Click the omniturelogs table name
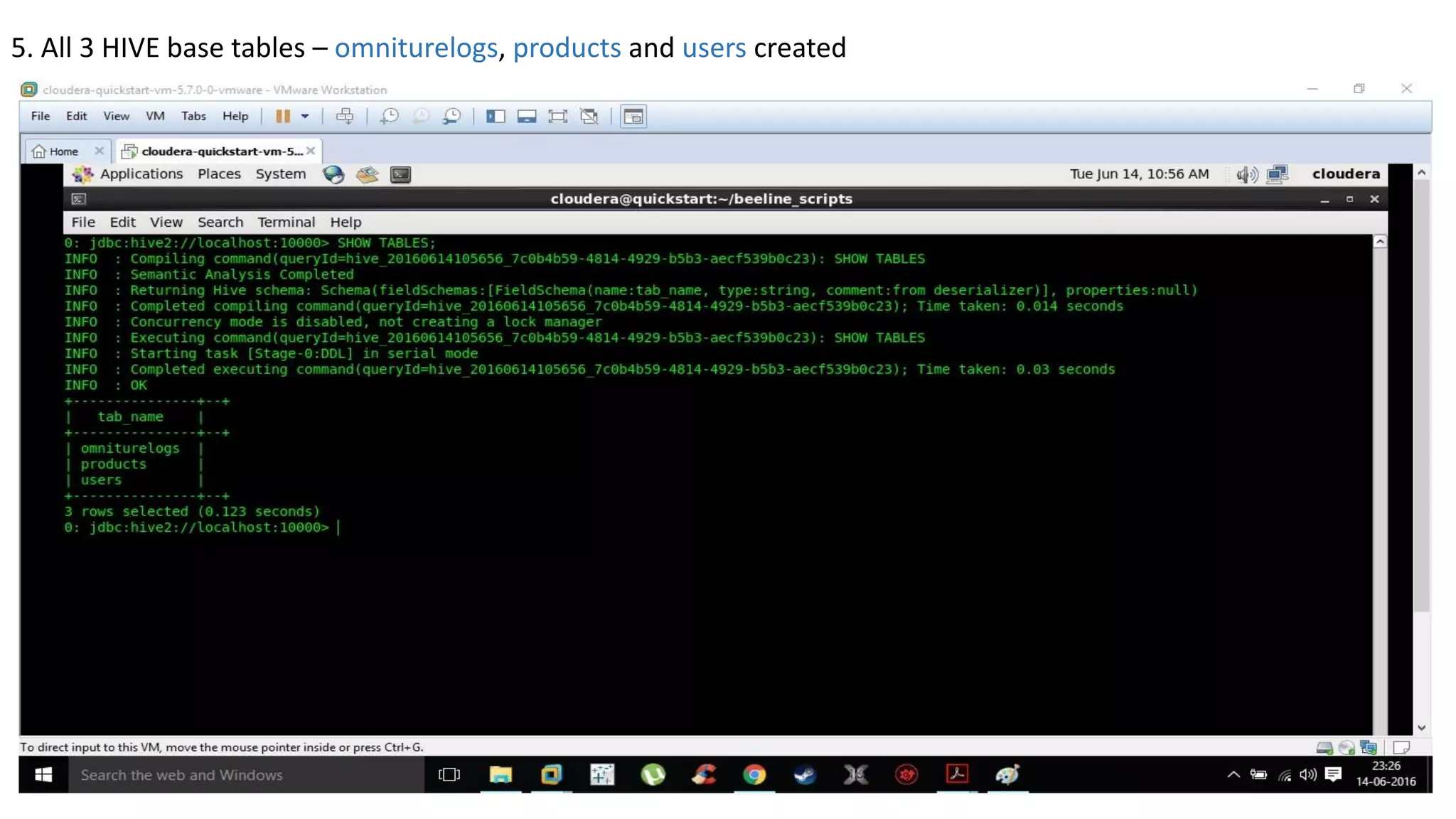 tap(130, 449)
